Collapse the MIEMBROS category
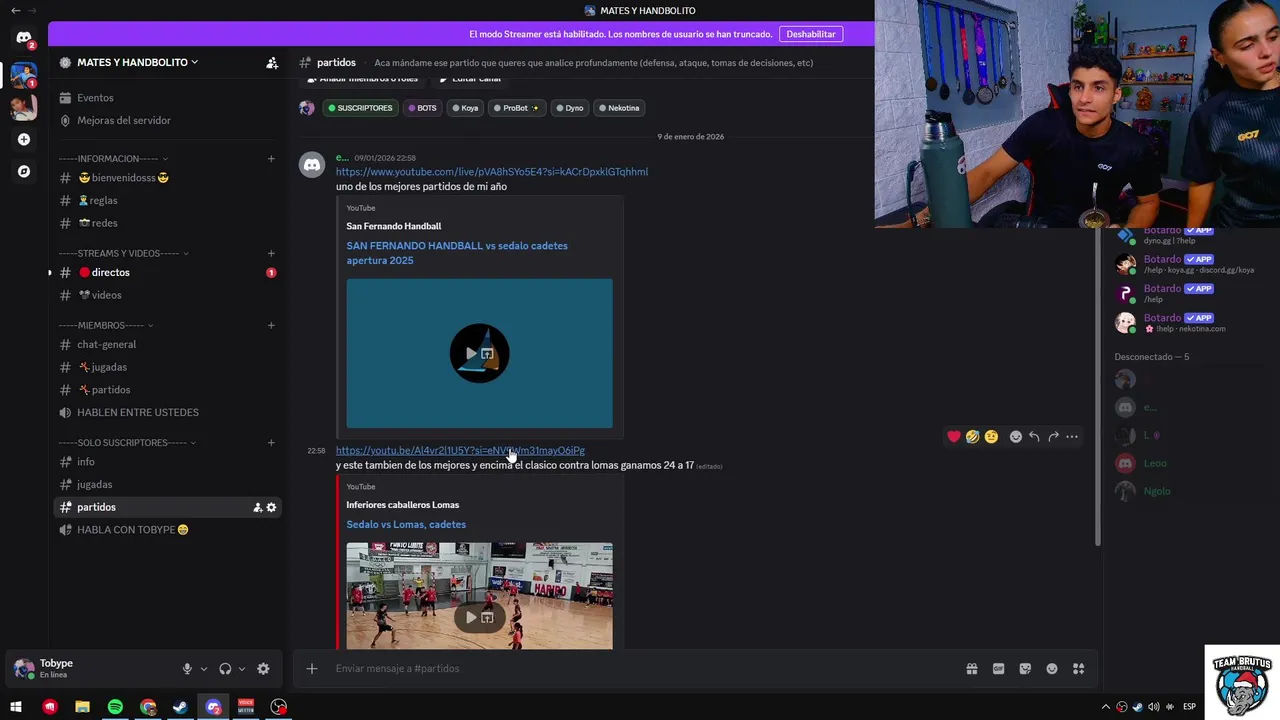The width and height of the screenshot is (1280, 720). tap(105, 325)
